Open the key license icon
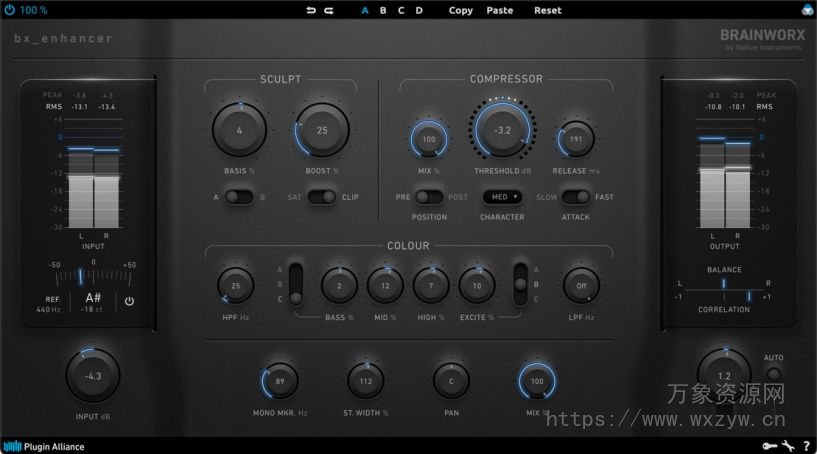 point(770,446)
